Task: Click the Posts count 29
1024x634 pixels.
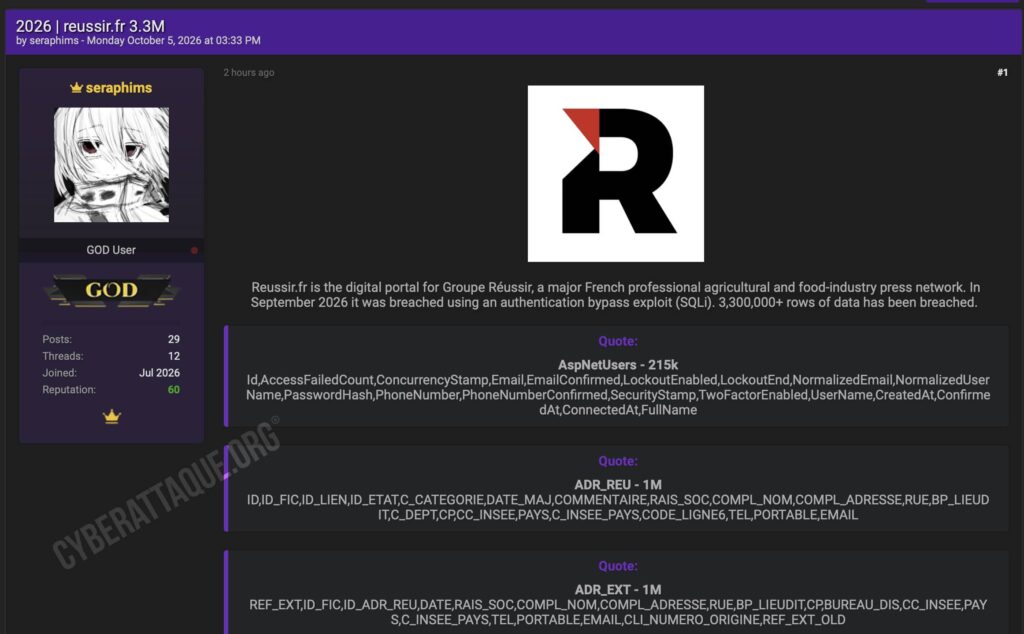Action: tap(174, 340)
